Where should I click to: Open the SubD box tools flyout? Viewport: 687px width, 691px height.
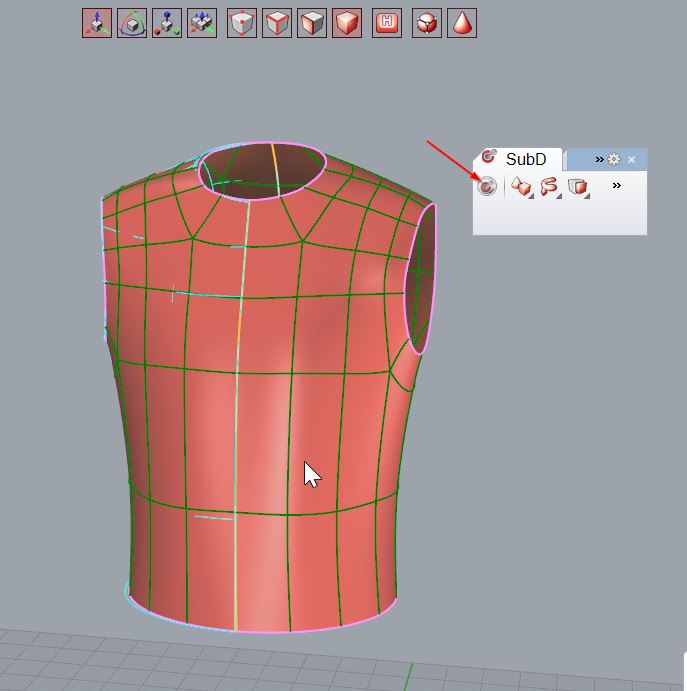click(577, 186)
